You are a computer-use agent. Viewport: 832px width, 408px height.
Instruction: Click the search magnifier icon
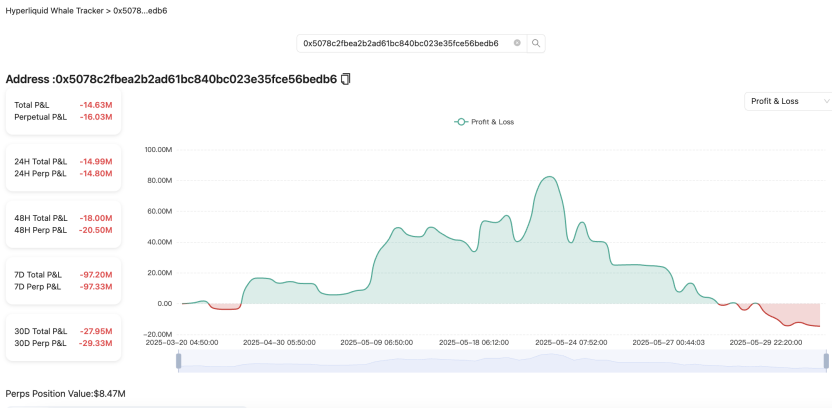tap(536, 44)
